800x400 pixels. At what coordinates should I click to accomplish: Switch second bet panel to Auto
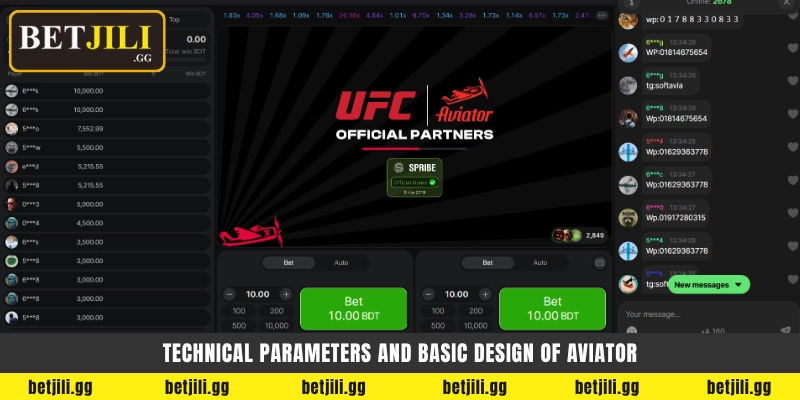pyautogui.click(x=540, y=263)
